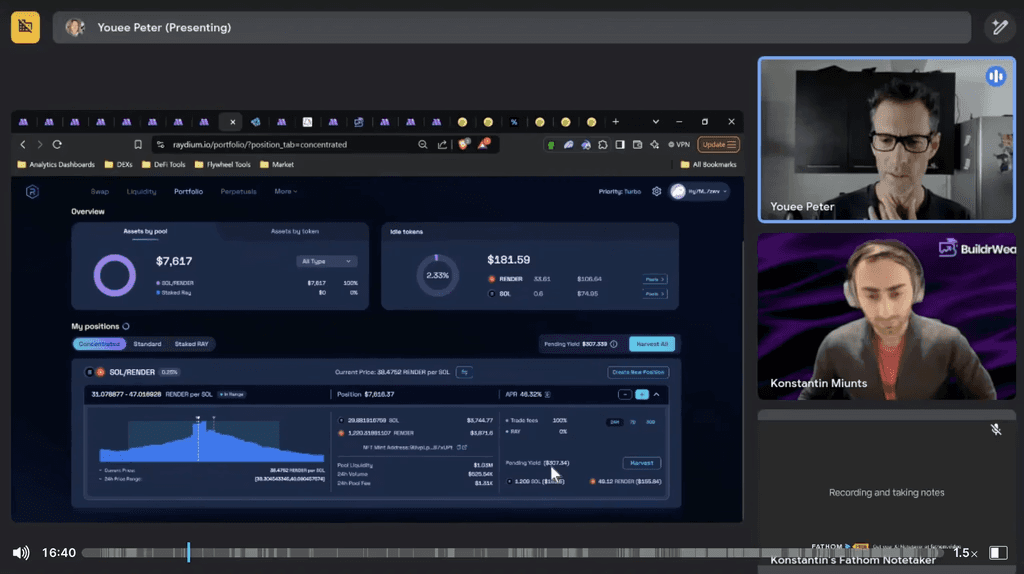Switch to the Assets by token tab
This screenshot has height=574, width=1024.
[295, 231]
